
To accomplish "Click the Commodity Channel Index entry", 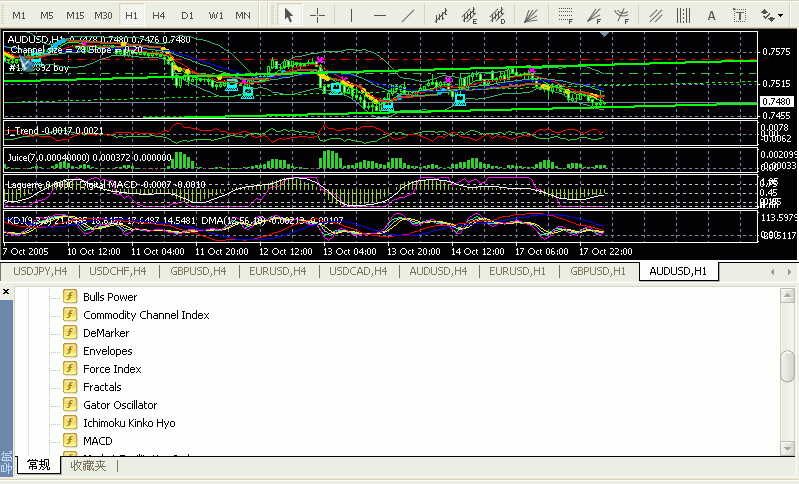I will tap(146, 315).
